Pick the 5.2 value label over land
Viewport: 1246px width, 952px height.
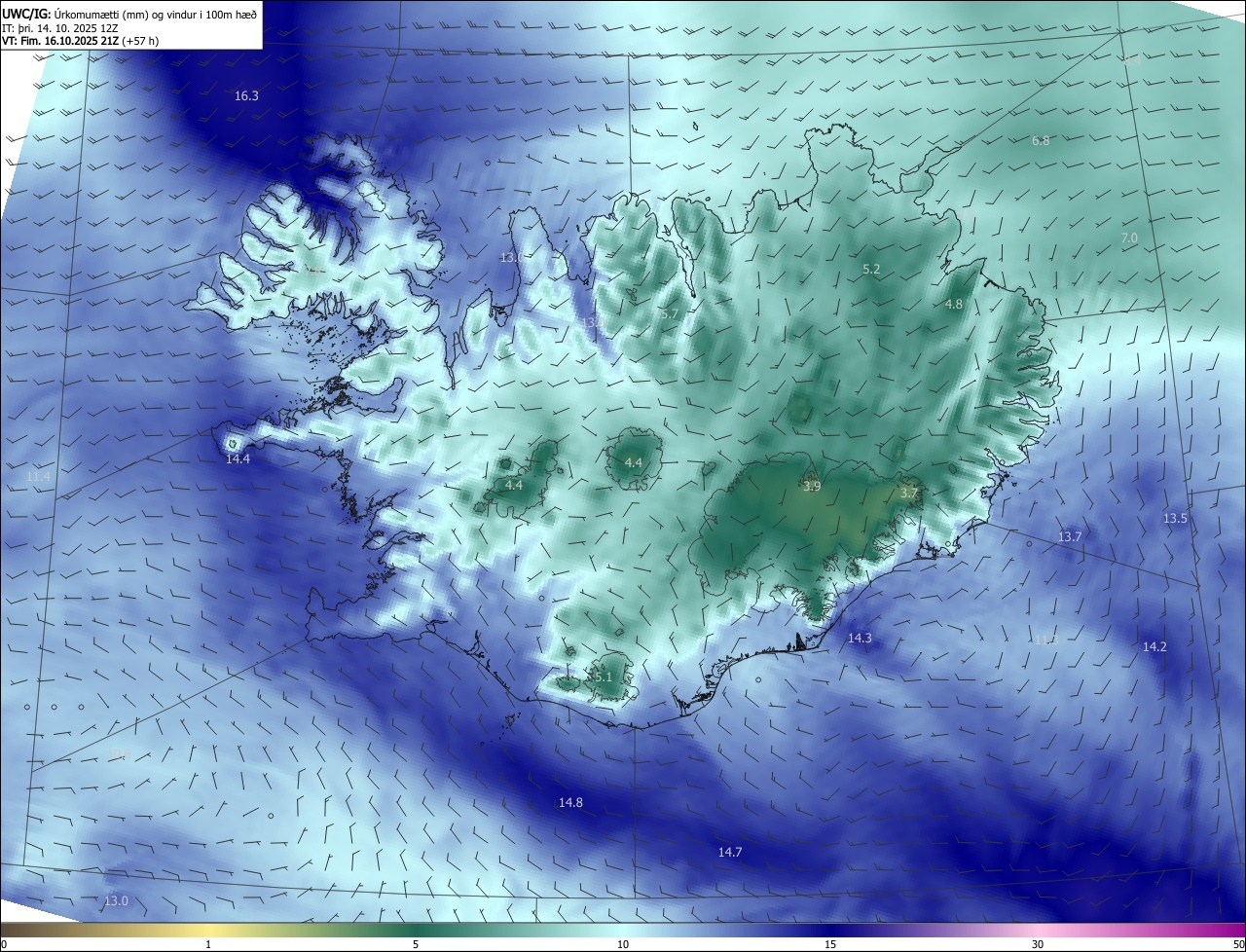[x=871, y=270]
